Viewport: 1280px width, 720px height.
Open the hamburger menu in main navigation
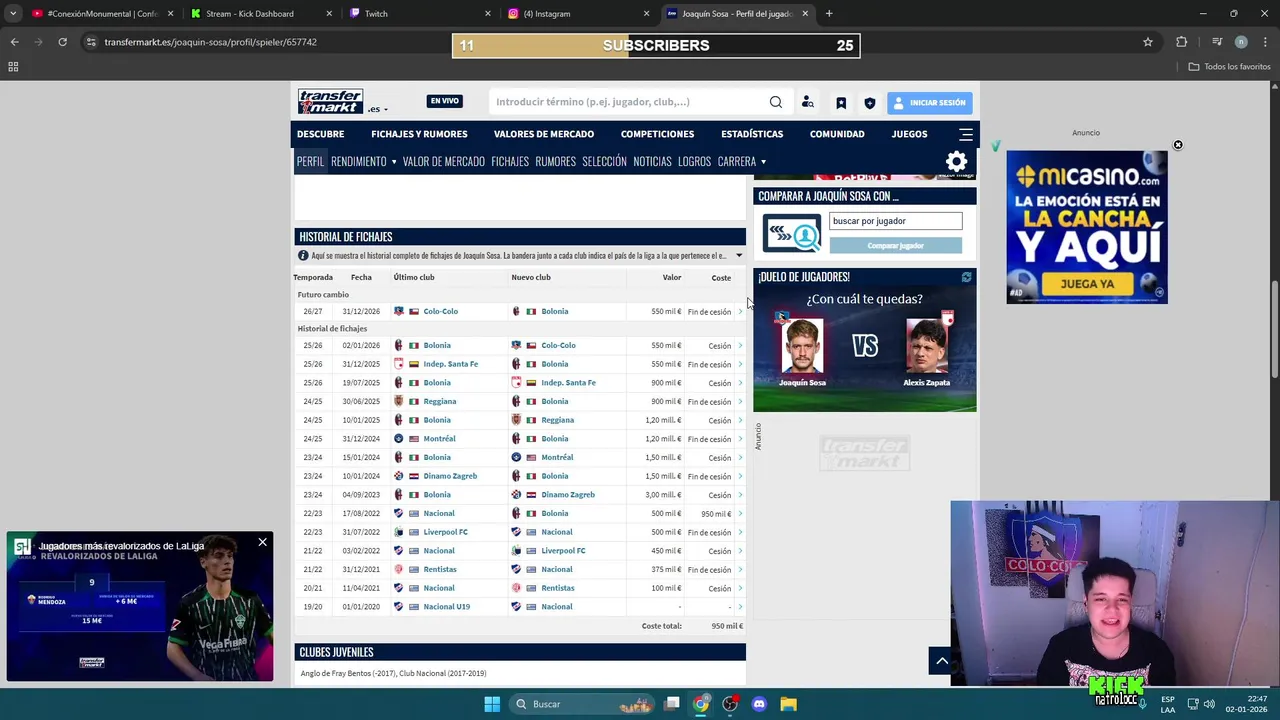click(966, 134)
